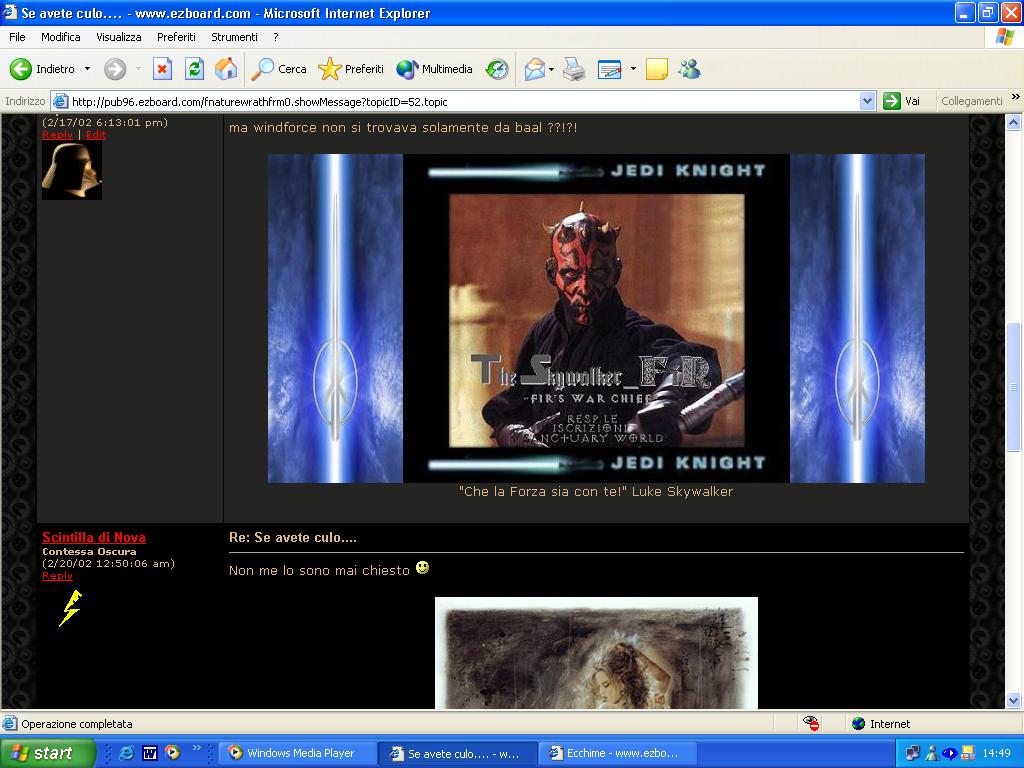Image resolution: width=1024 pixels, height=768 pixels.
Task: Click Reply under Scintilla di Nova's post
Action: click(57, 575)
